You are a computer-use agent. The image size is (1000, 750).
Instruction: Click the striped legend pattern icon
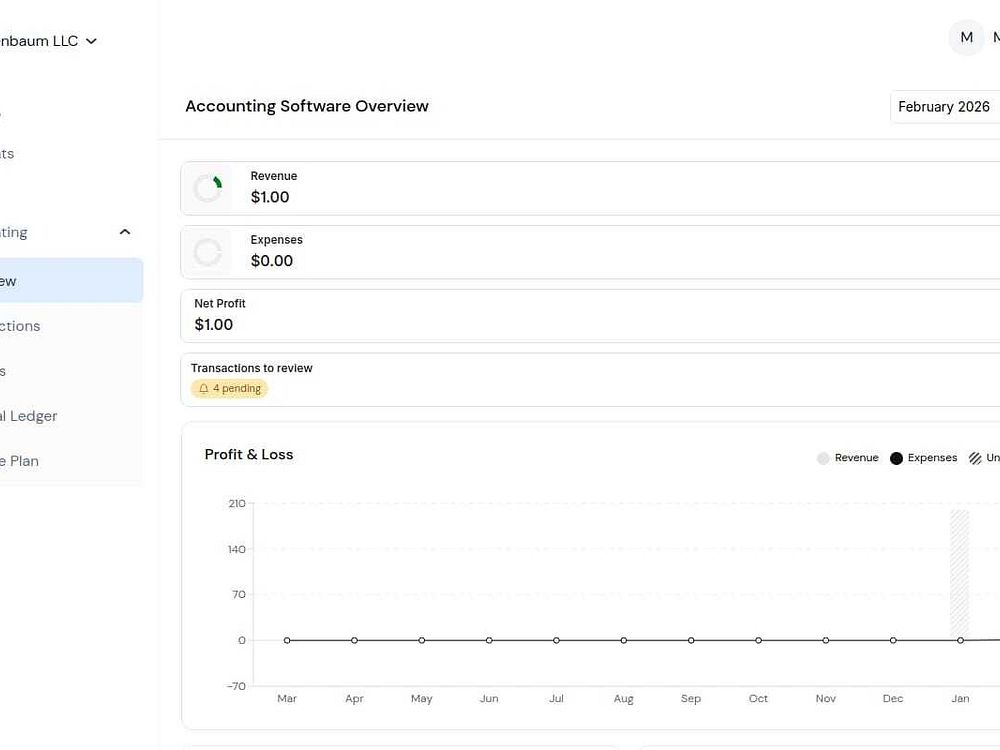[x=975, y=458]
